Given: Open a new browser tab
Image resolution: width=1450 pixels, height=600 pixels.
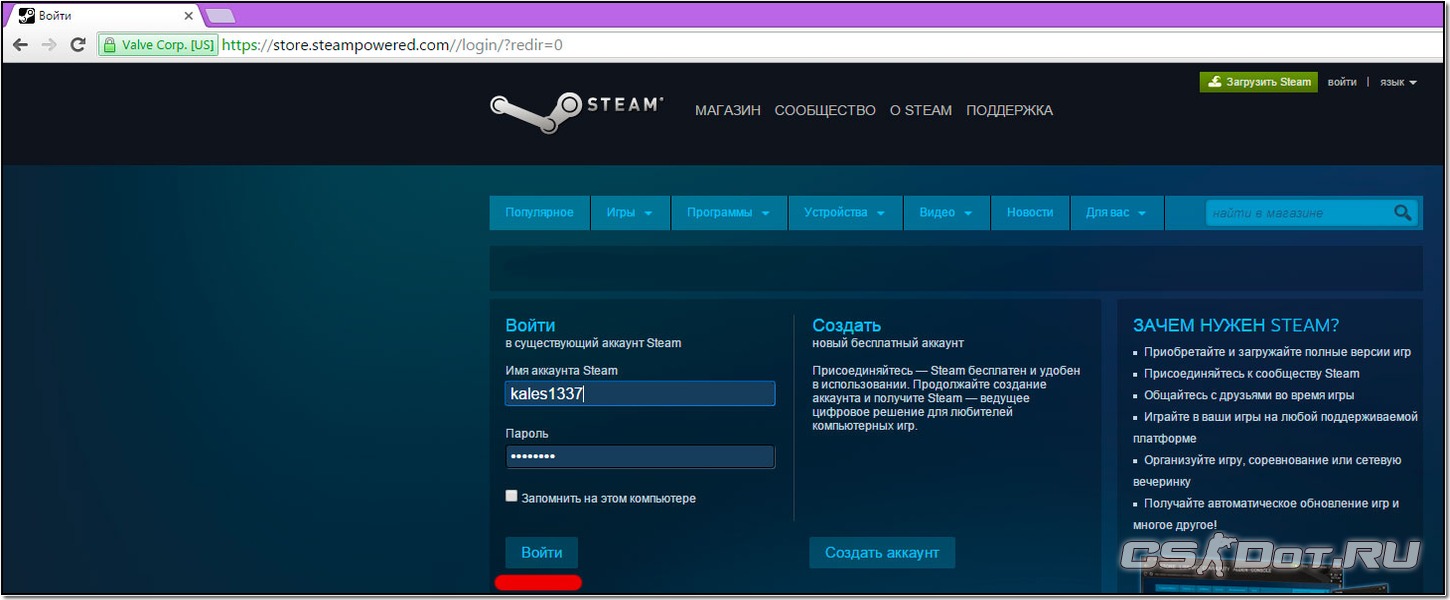Looking at the screenshot, I should point(220,16).
